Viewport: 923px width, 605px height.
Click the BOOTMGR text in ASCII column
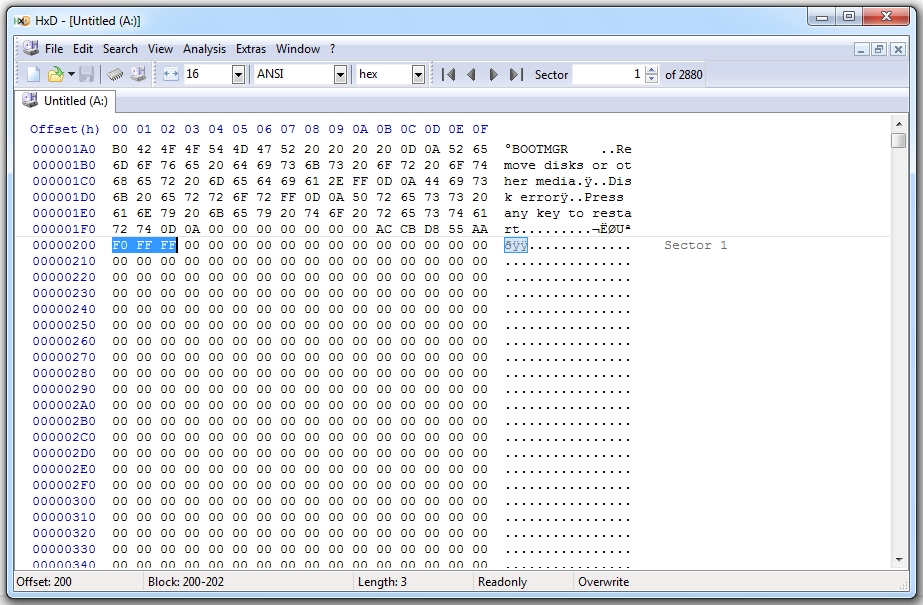tap(540, 149)
